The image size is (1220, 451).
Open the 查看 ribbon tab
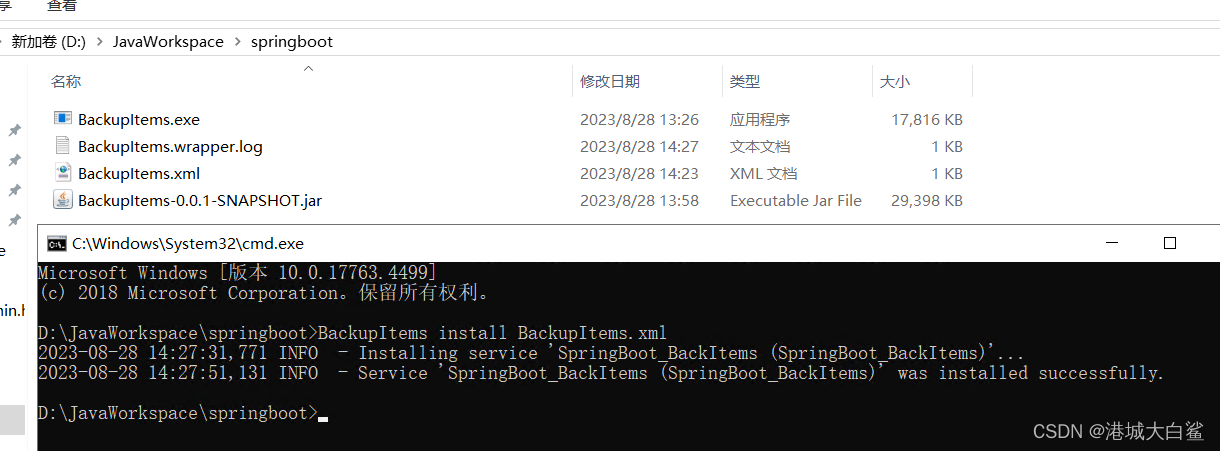tap(61, 6)
